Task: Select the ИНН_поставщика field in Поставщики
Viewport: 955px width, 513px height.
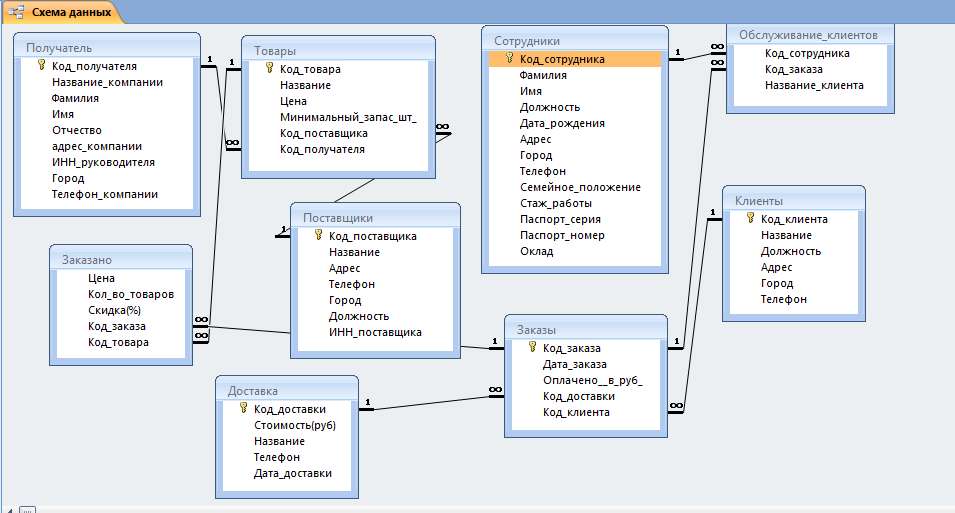Action: [375, 332]
